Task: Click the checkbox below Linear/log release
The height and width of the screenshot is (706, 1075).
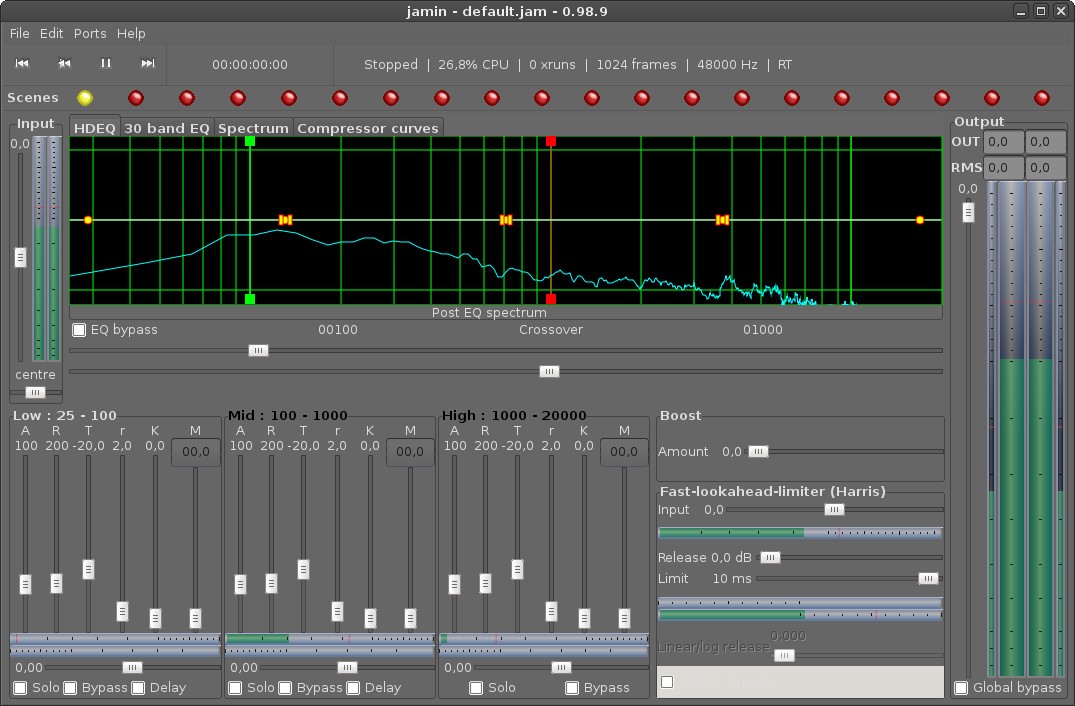Action: [667, 681]
